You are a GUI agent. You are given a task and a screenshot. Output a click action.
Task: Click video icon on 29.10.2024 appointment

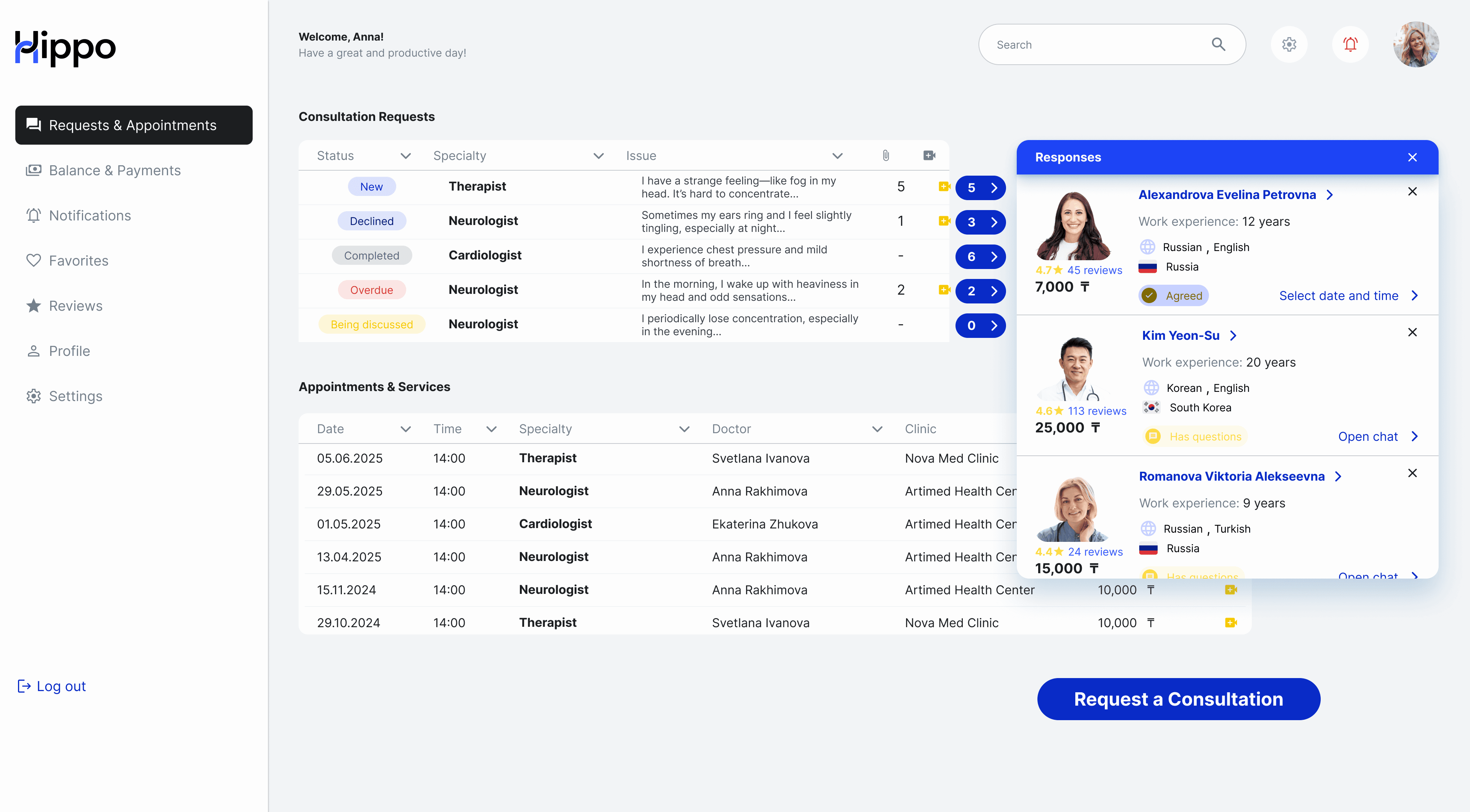point(1230,623)
